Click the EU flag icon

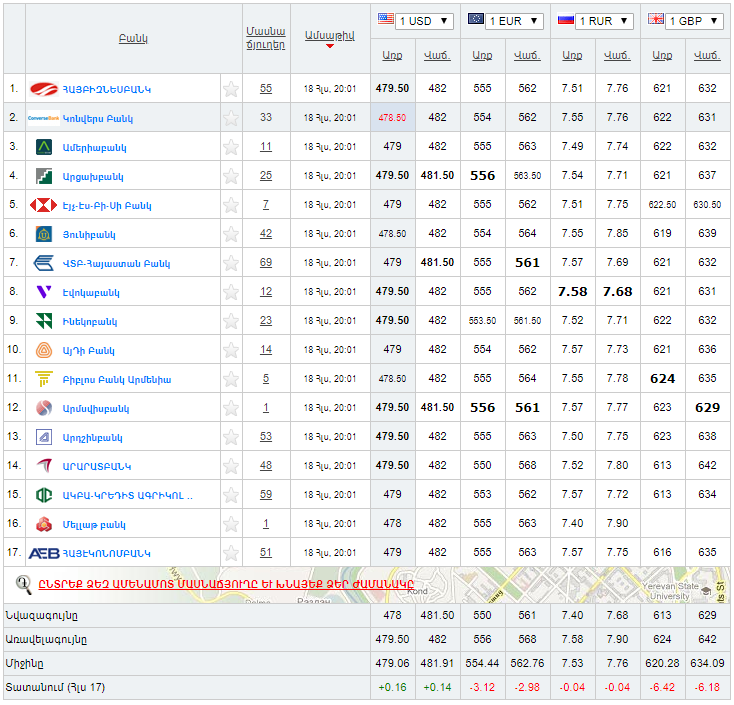pos(476,19)
